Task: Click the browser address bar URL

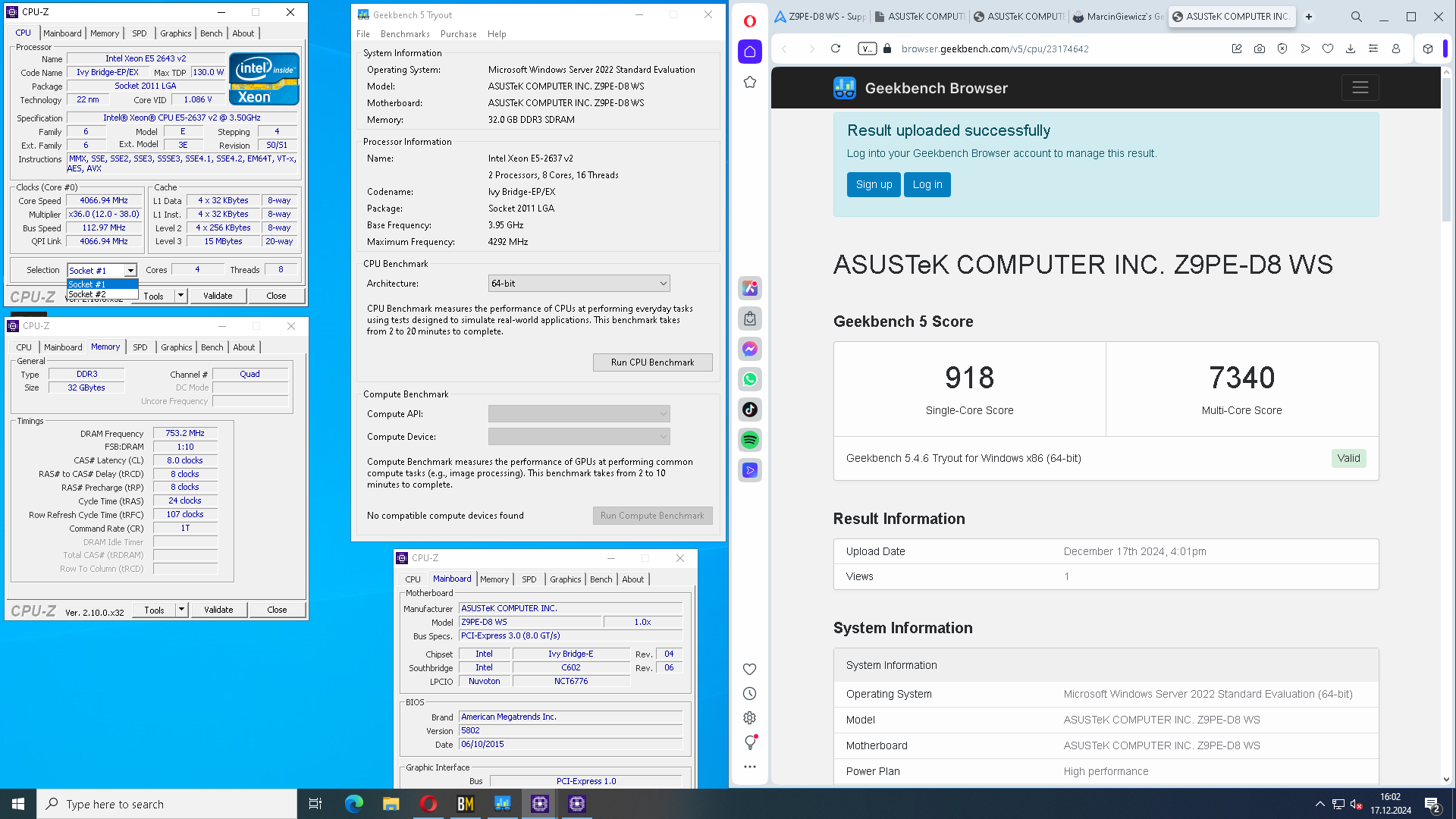Action: (995, 49)
